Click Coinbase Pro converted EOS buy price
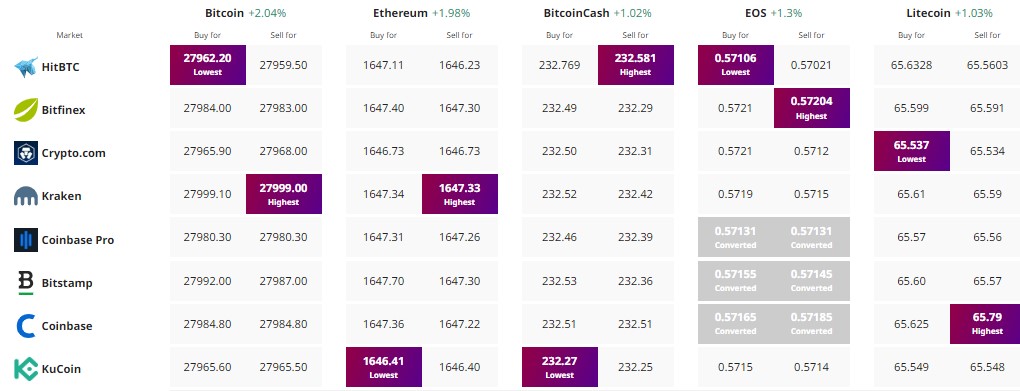1020x391 pixels. 736,237
